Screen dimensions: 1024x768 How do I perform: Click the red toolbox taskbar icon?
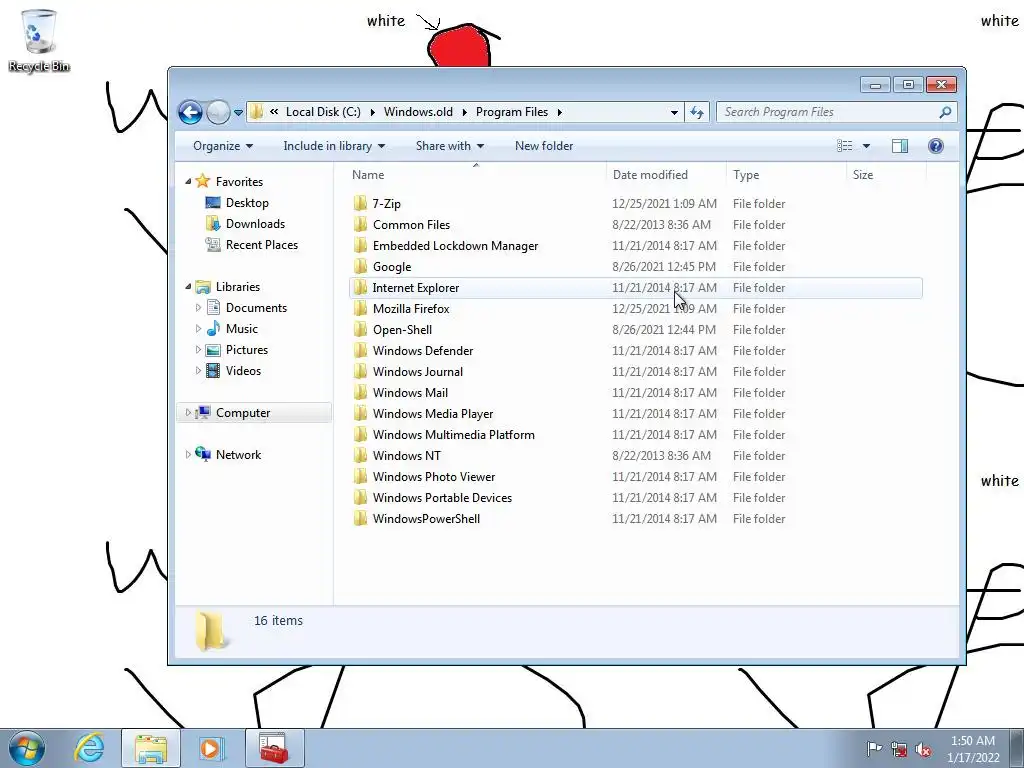(274, 748)
